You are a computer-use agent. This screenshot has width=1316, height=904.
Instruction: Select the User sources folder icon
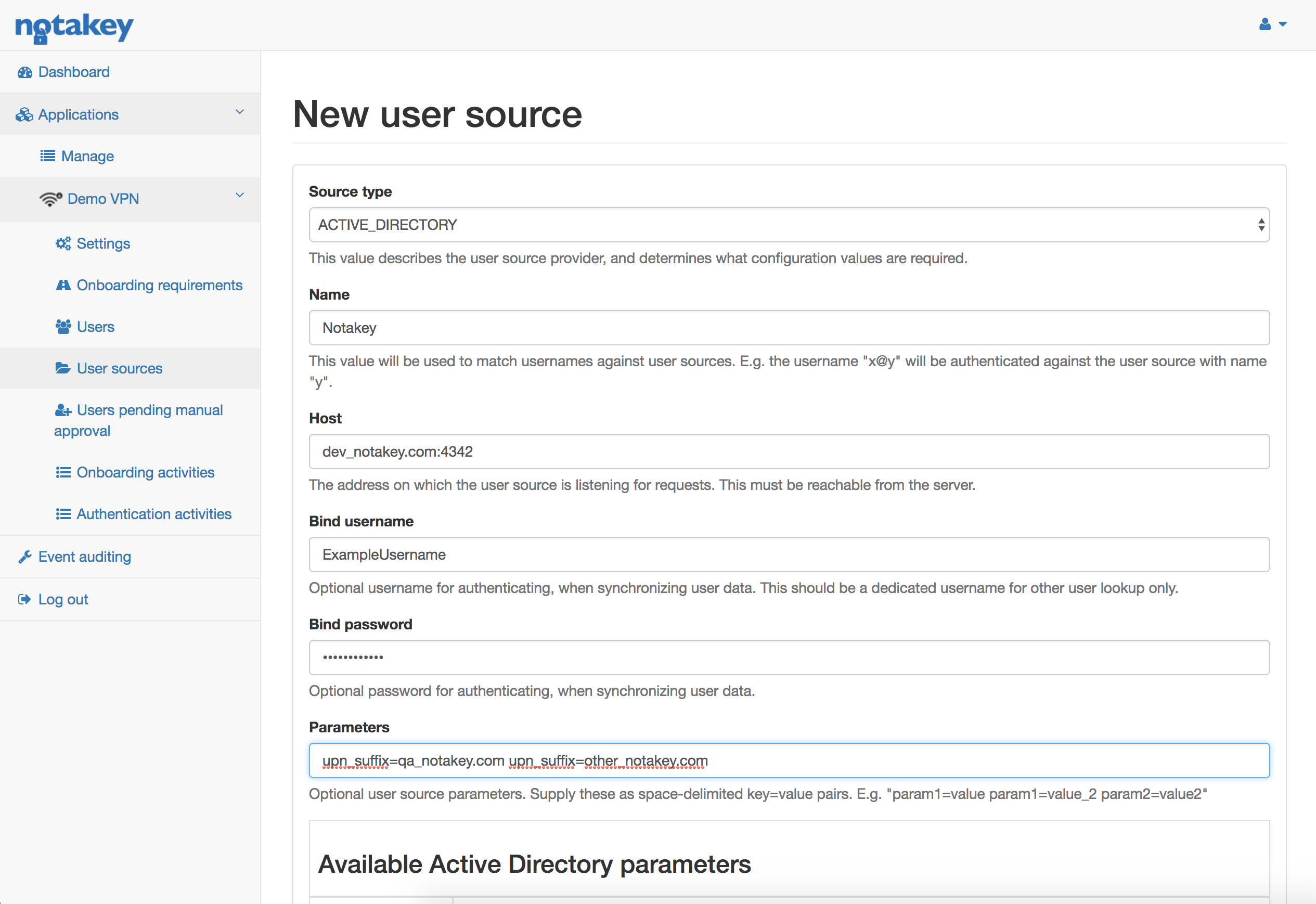tap(62, 368)
